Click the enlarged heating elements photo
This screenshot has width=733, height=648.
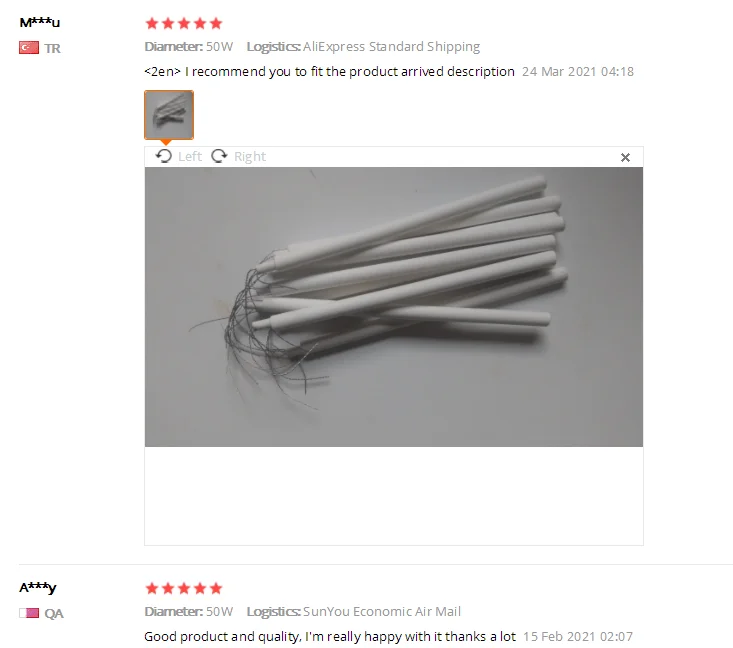(394, 307)
